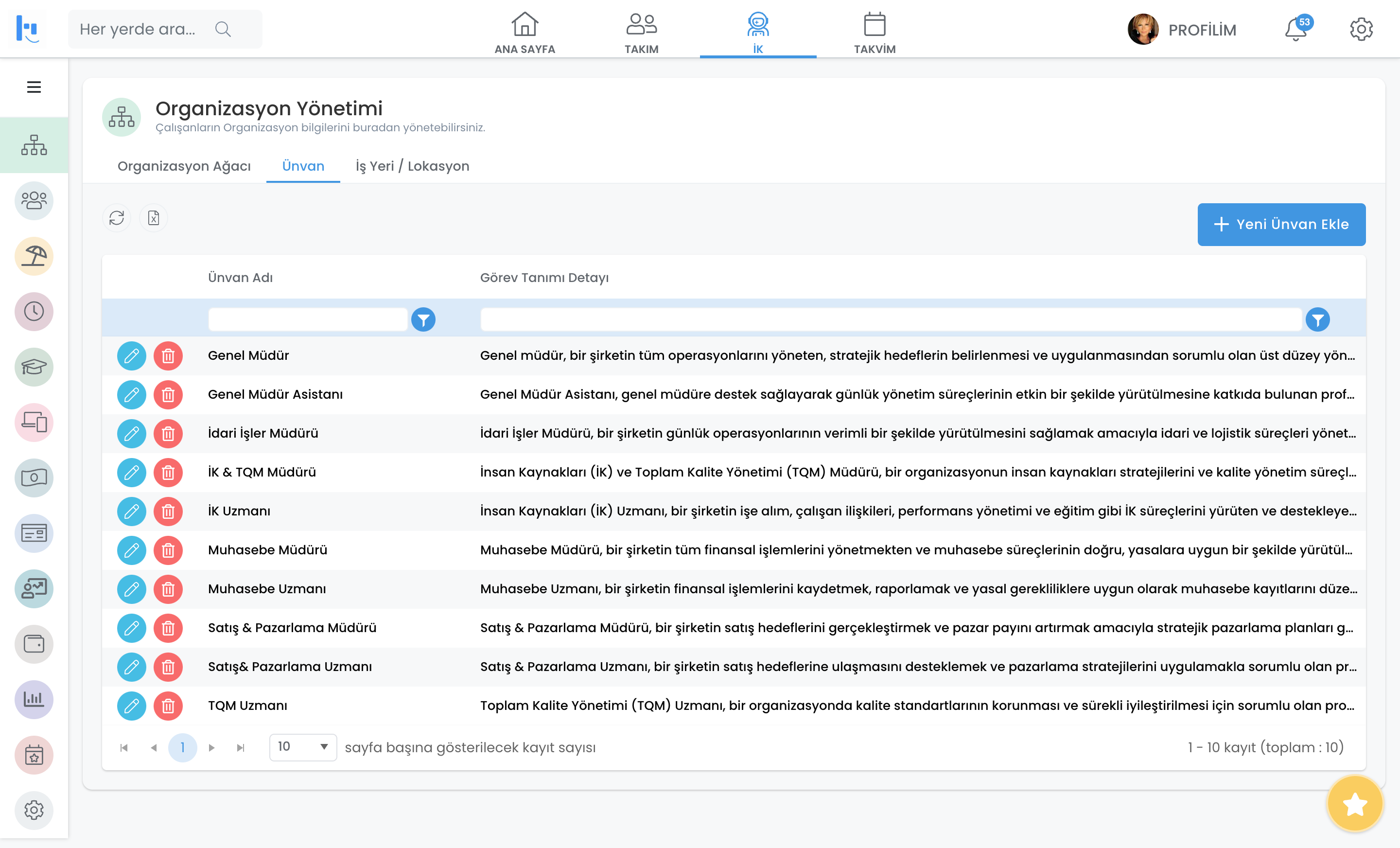
Task: Expand the page size dropdown showing 10
Action: [303, 747]
